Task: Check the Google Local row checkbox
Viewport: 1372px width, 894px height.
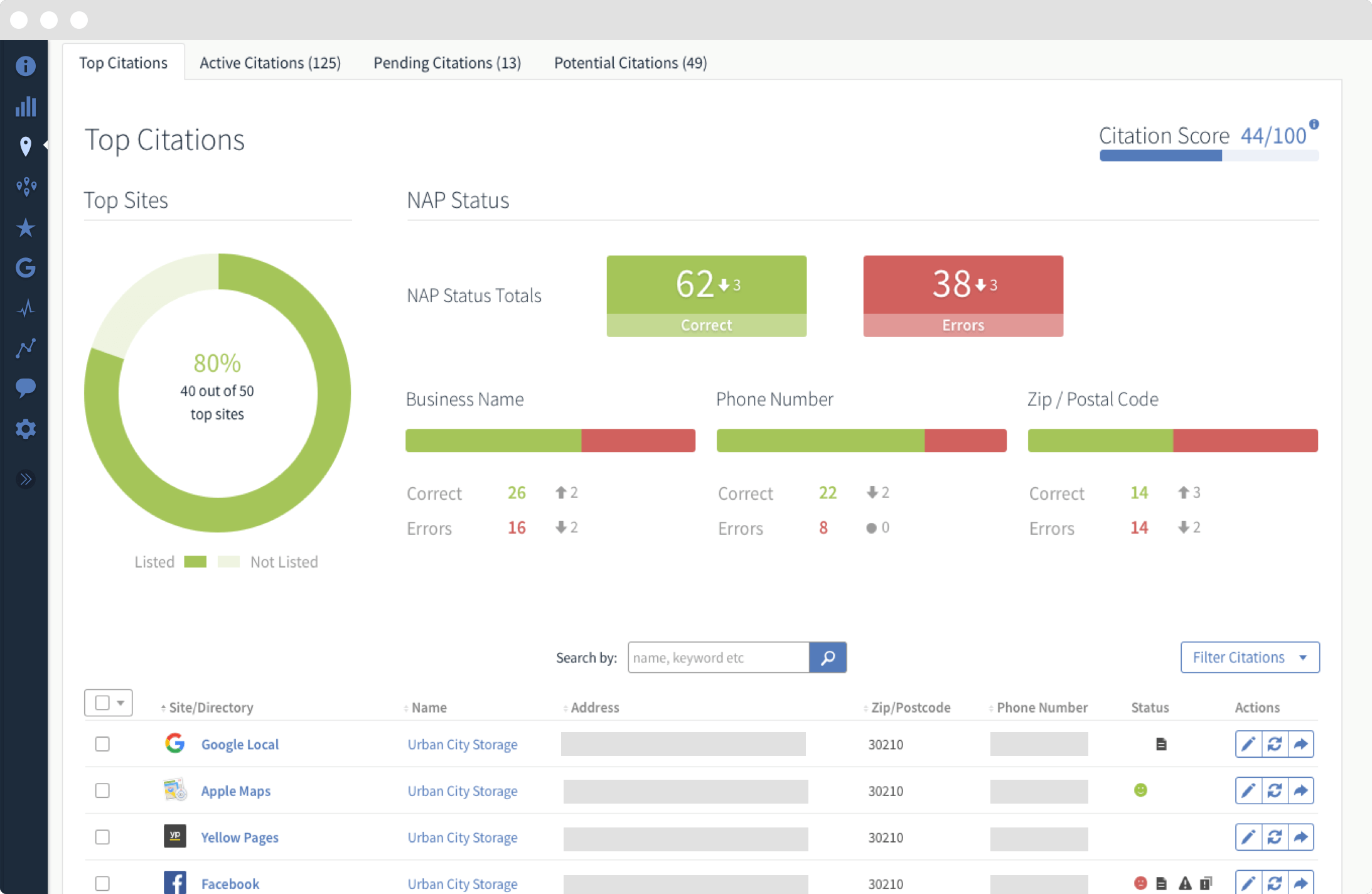Action: (x=102, y=744)
